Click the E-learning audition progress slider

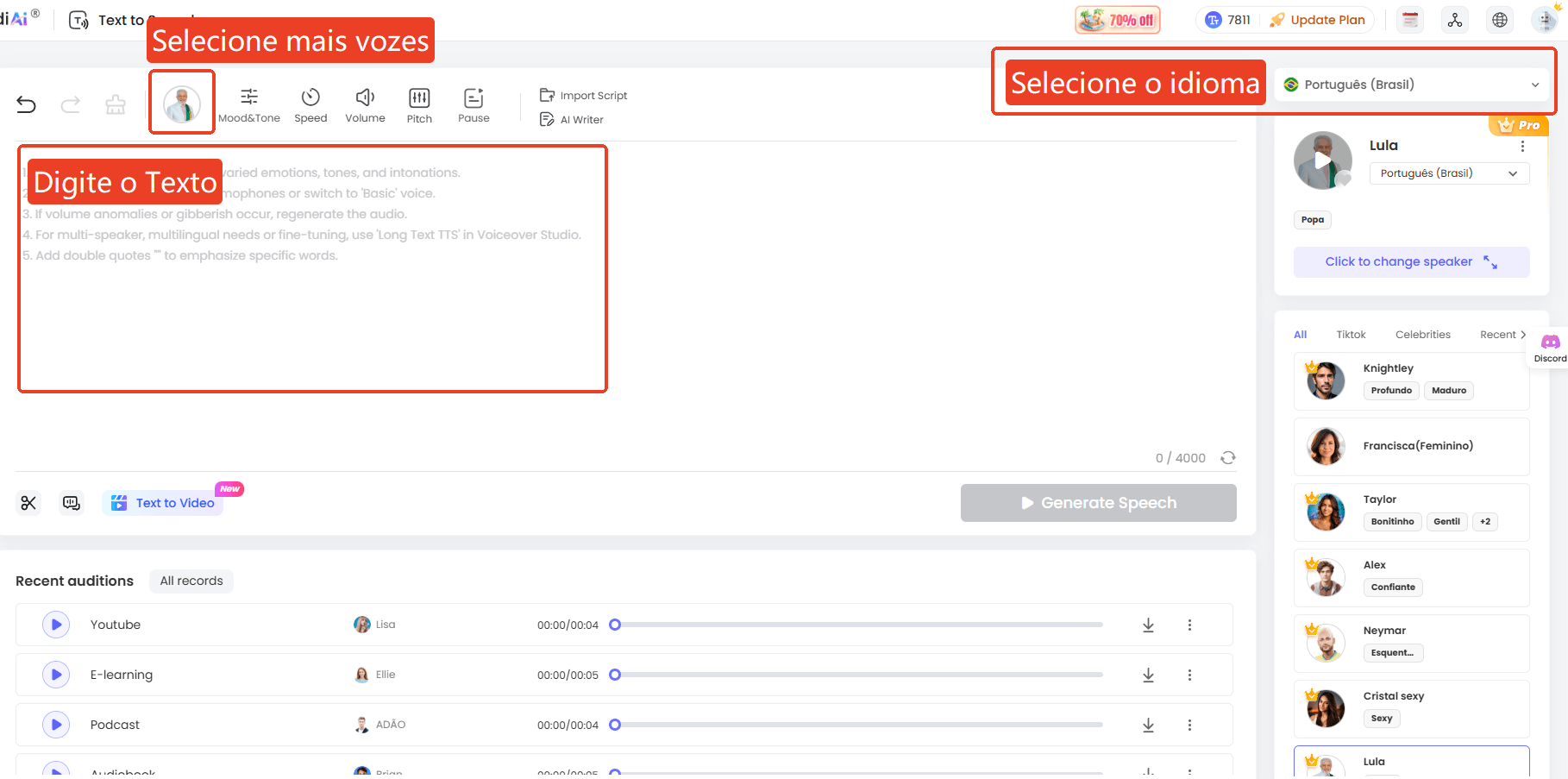856,675
